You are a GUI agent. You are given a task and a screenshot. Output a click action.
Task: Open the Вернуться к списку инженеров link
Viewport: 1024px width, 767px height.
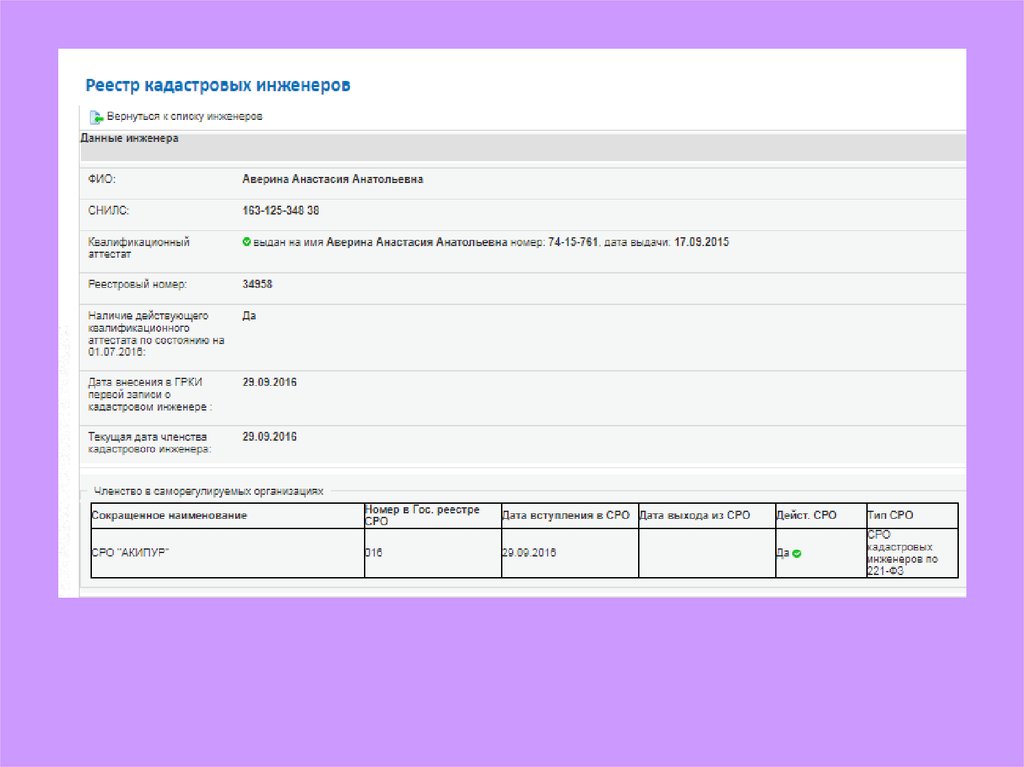click(184, 117)
